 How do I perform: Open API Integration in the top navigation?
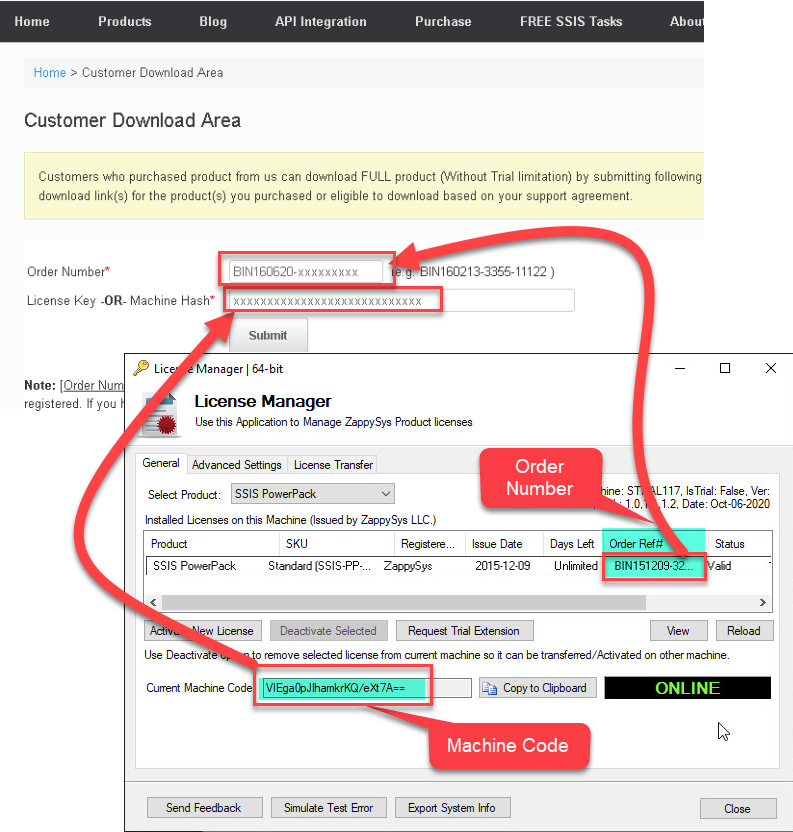(321, 21)
